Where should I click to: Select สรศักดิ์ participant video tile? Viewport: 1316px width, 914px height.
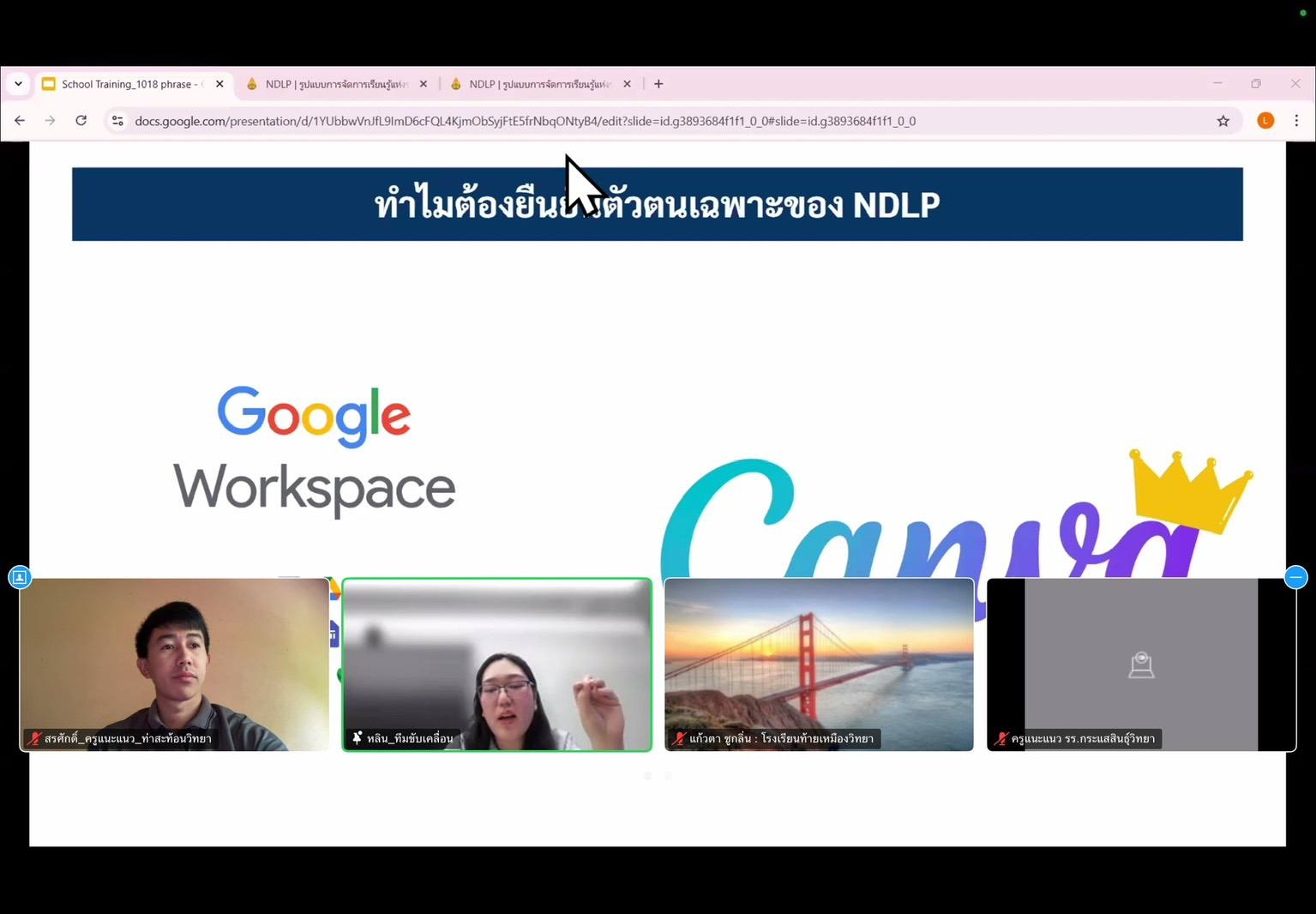pyautogui.click(x=174, y=664)
